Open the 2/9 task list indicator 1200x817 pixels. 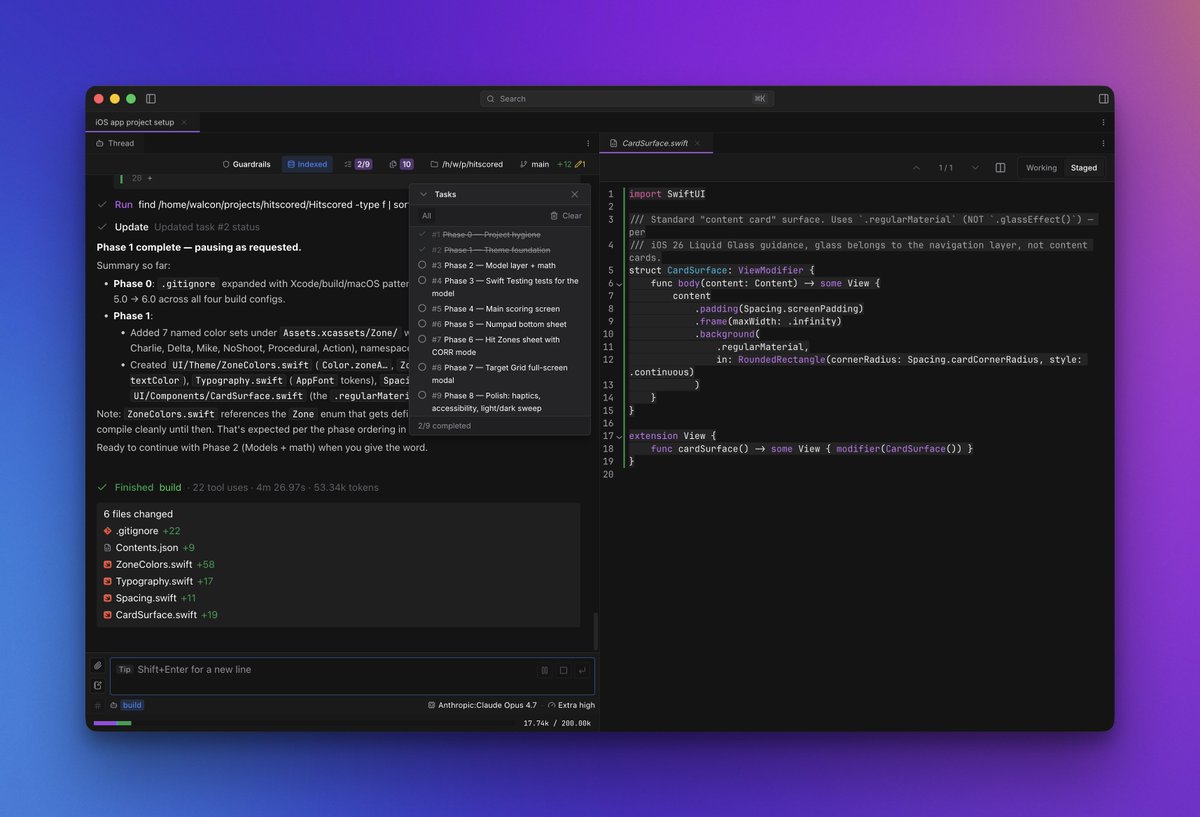(357, 164)
